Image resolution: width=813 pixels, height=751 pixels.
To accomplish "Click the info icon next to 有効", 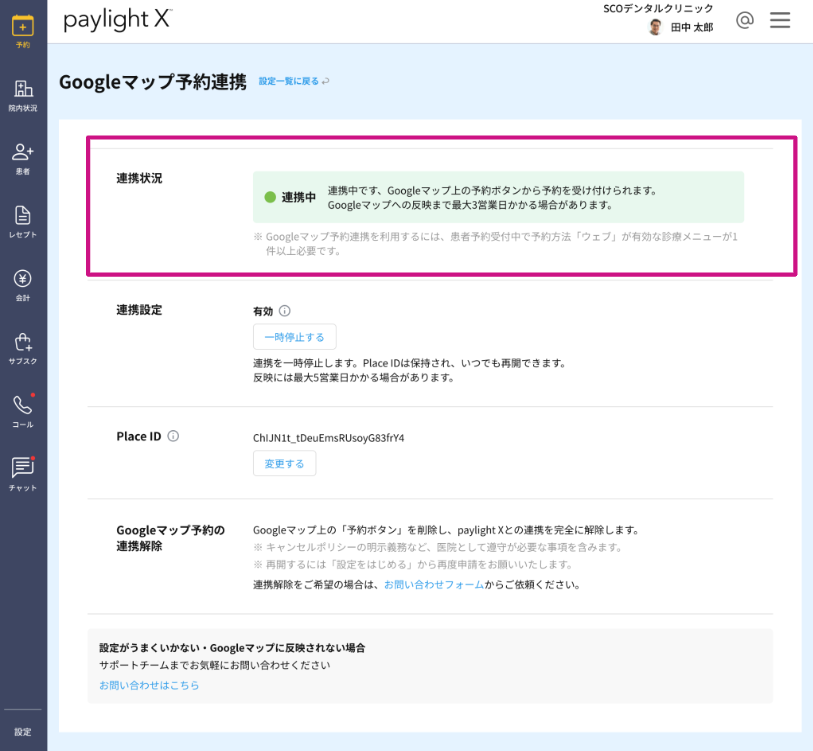I will tap(285, 311).
